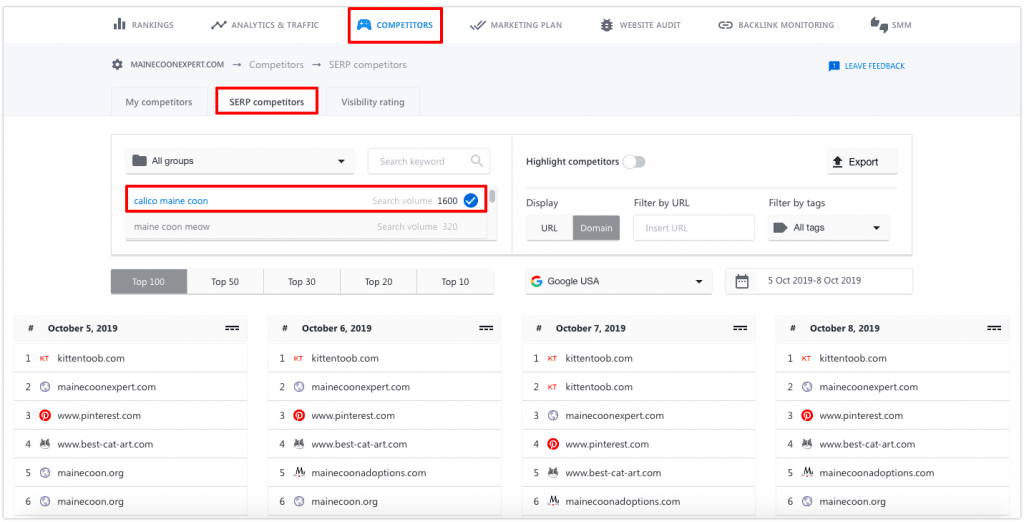Click kittentoob.com favicon in October 5 column
Screen dimensions: 1024x522
tap(45, 358)
